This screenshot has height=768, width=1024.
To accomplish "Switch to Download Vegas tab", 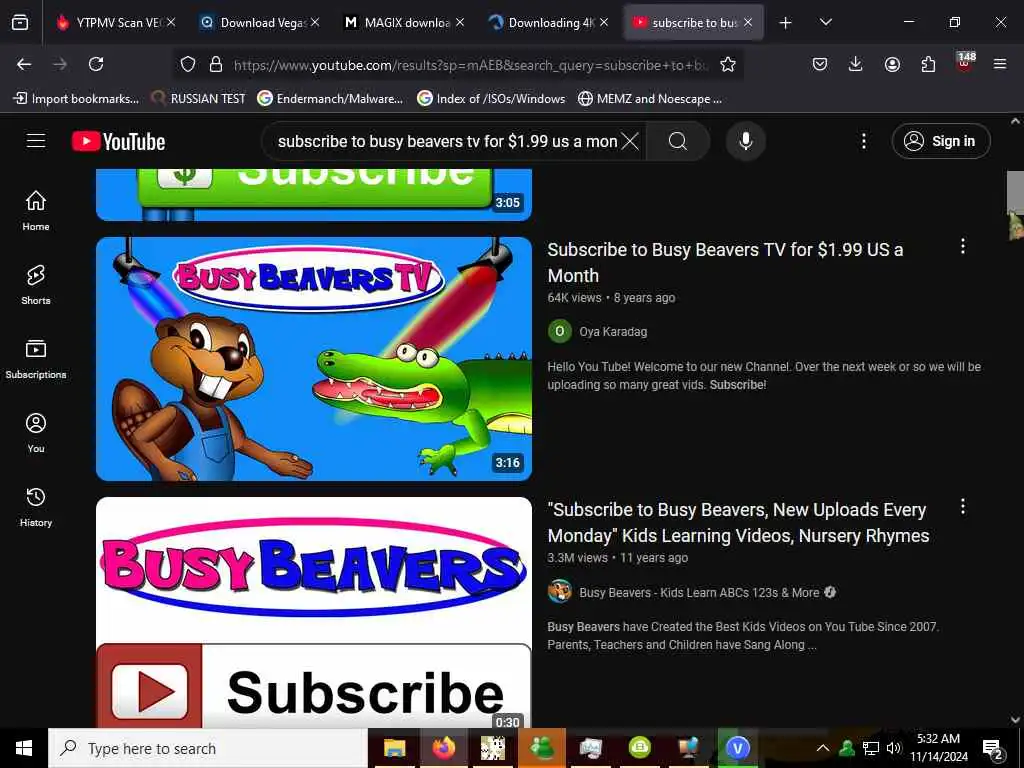I will click(x=257, y=22).
